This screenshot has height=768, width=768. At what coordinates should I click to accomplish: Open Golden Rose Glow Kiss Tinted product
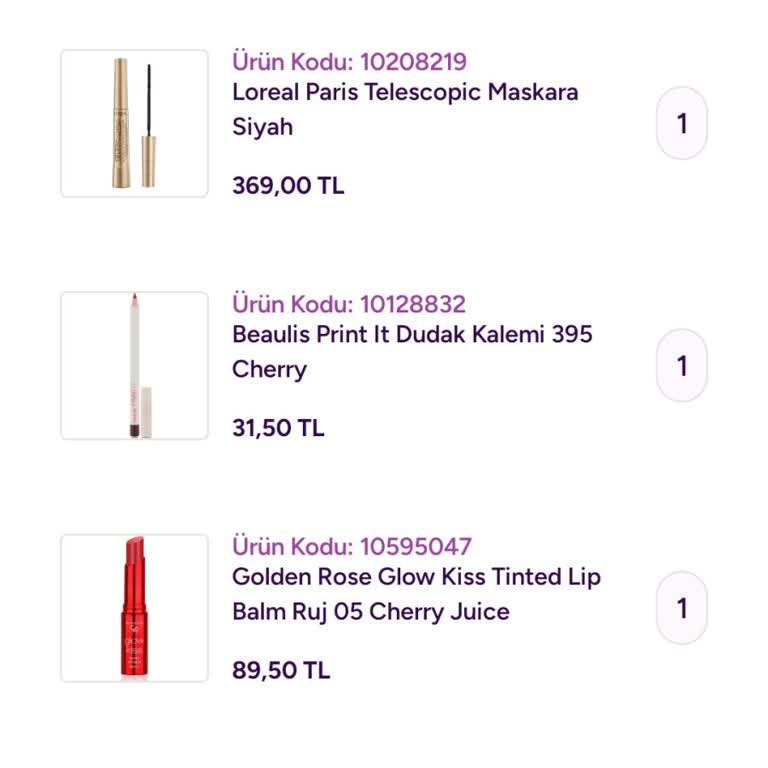[416, 577]
